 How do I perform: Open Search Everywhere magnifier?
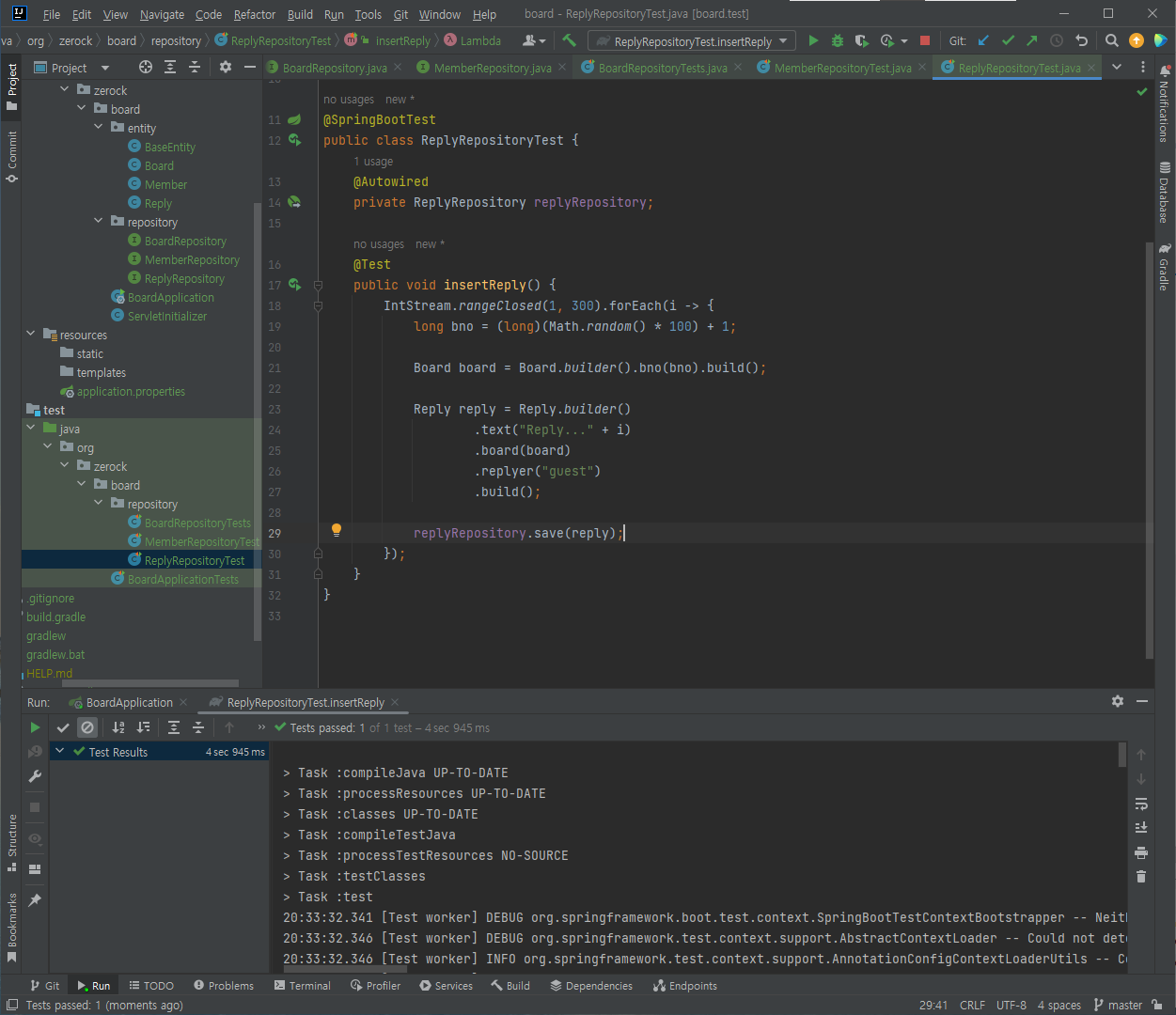coord(1112,40)
